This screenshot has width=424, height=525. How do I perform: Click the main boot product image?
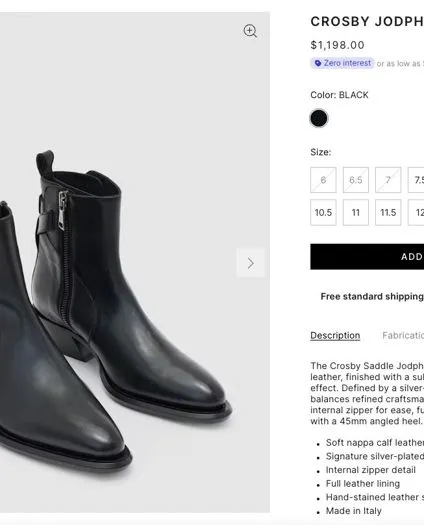click(x=135, y=262)
